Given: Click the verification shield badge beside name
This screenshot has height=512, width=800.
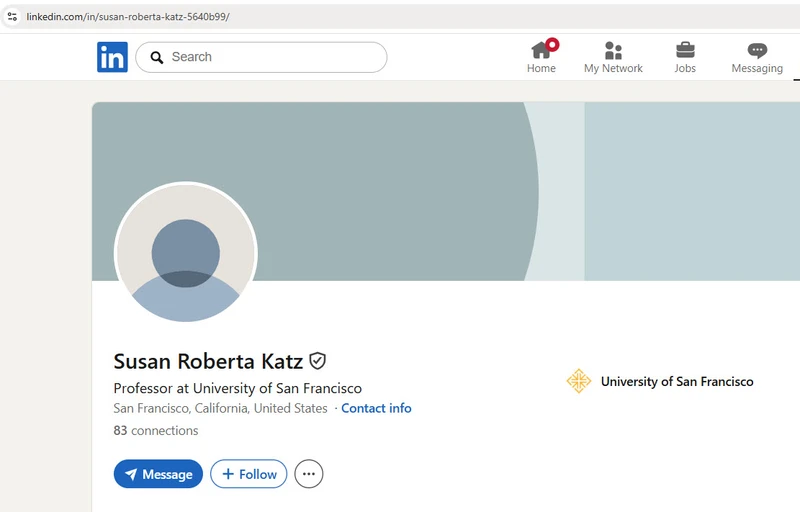Looking at the screenshot, I should pyautogui.click(x=317, y=361).
